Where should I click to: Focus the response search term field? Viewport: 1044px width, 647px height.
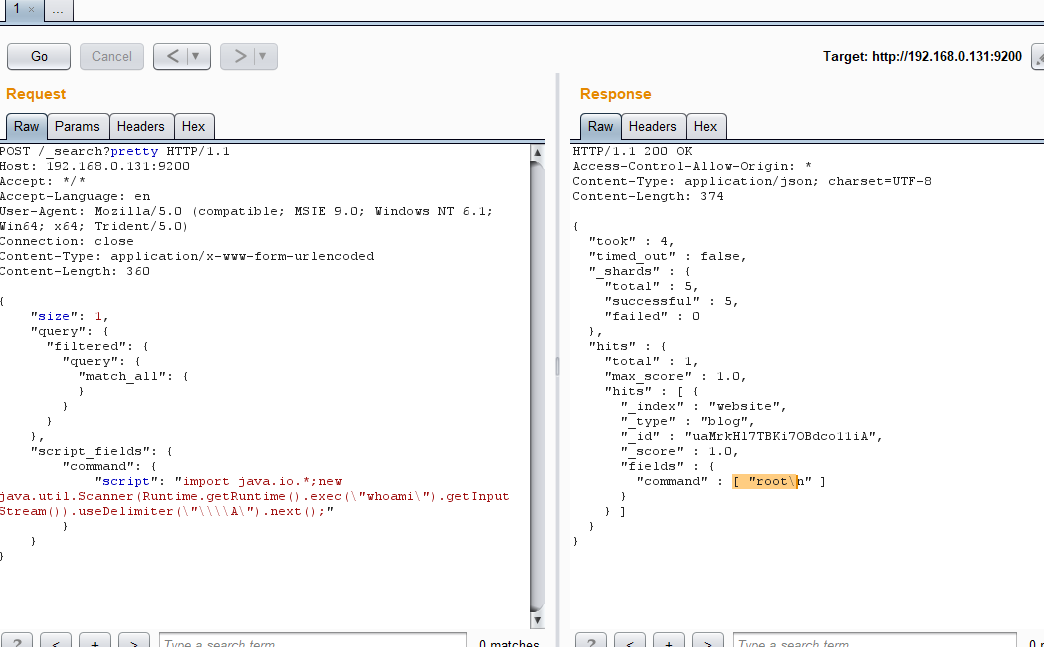pyautogui.click(x=875, y=640)
